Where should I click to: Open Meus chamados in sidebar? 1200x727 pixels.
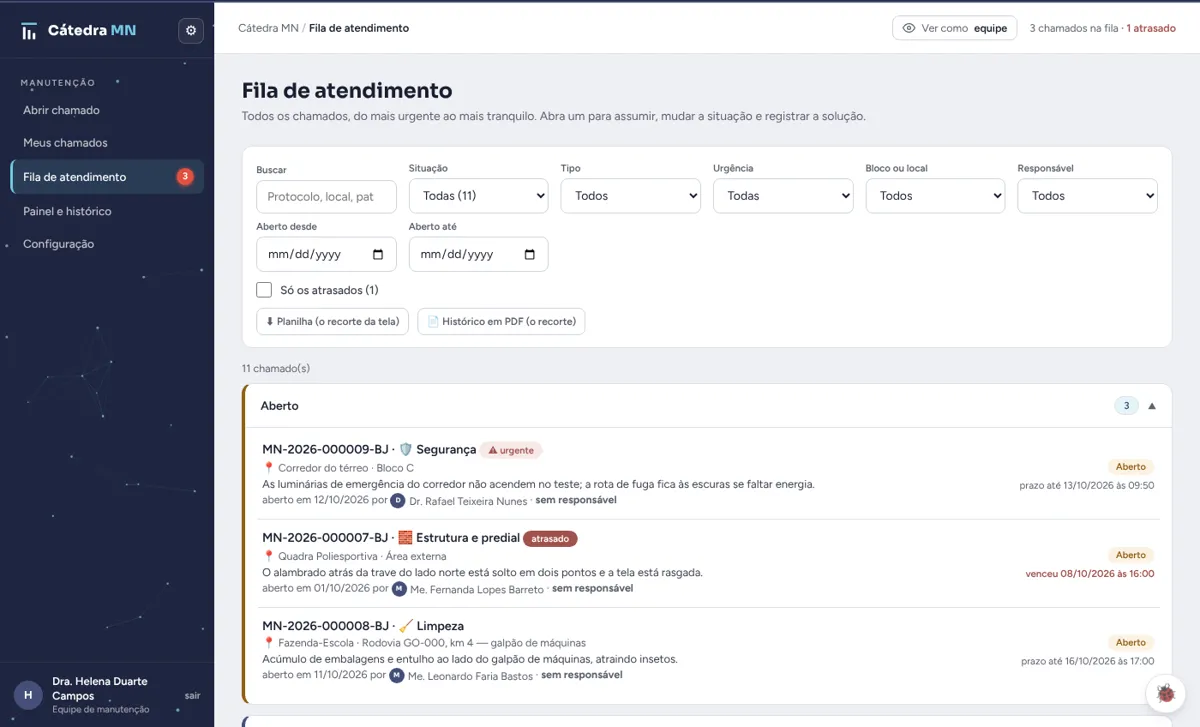point(107,143)
